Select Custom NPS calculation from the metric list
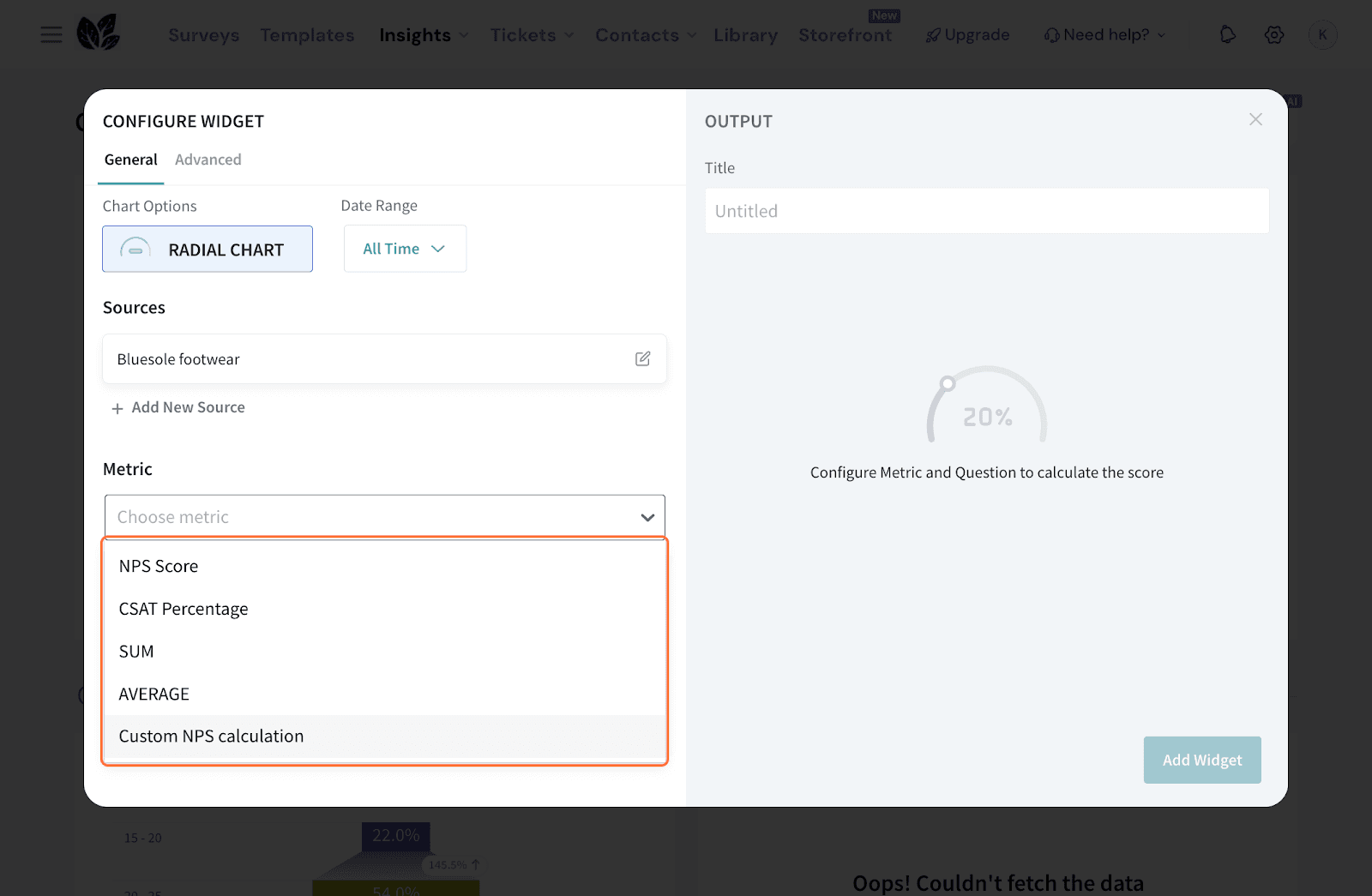1372x896 pixels. [x=211, y=736]
